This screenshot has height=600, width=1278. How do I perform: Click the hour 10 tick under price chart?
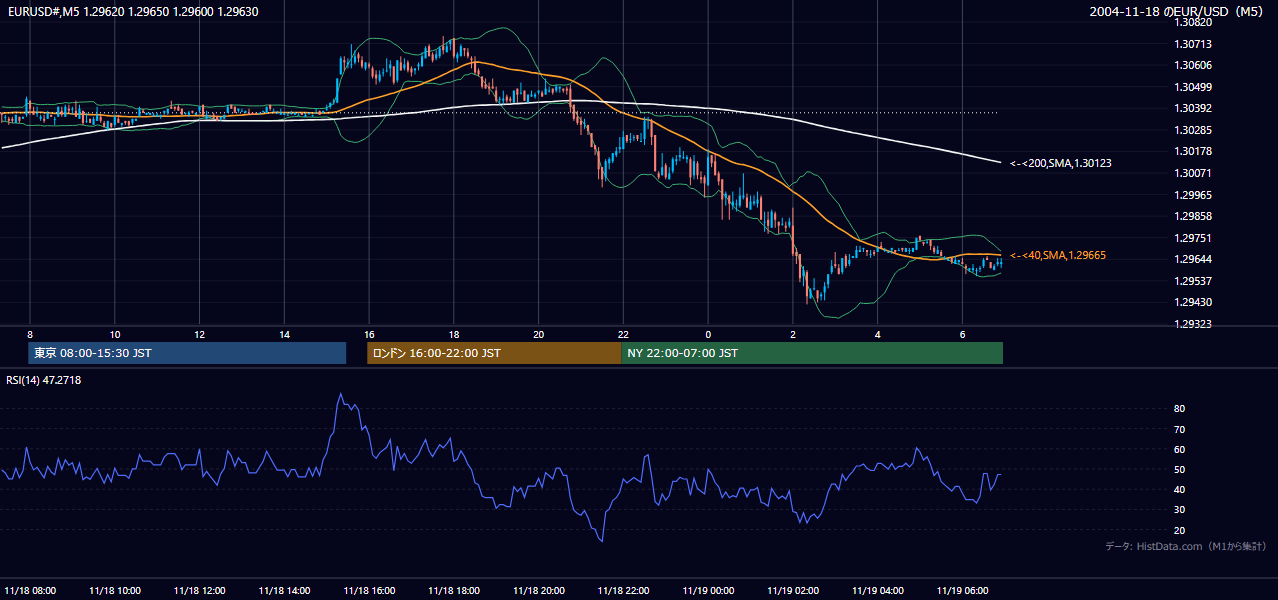point(115,334)
